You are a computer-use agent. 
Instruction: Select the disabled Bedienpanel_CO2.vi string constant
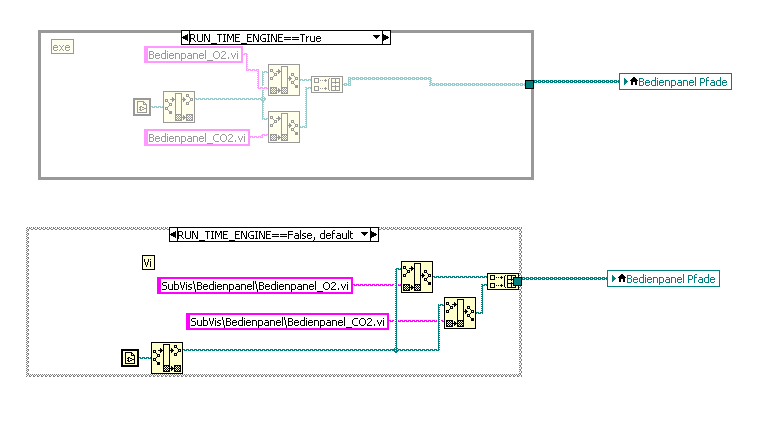[197, 138]
